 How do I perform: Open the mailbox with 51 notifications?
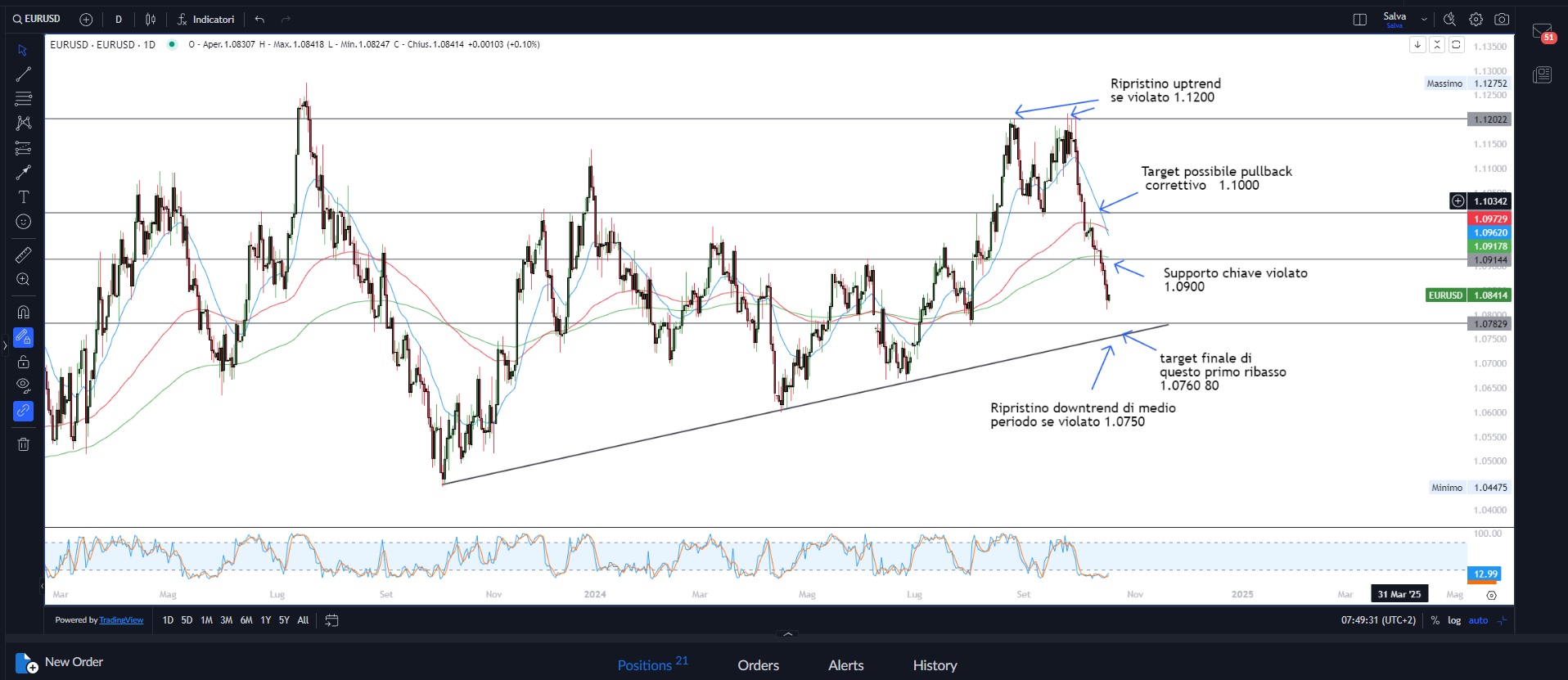pos(1542,33)
